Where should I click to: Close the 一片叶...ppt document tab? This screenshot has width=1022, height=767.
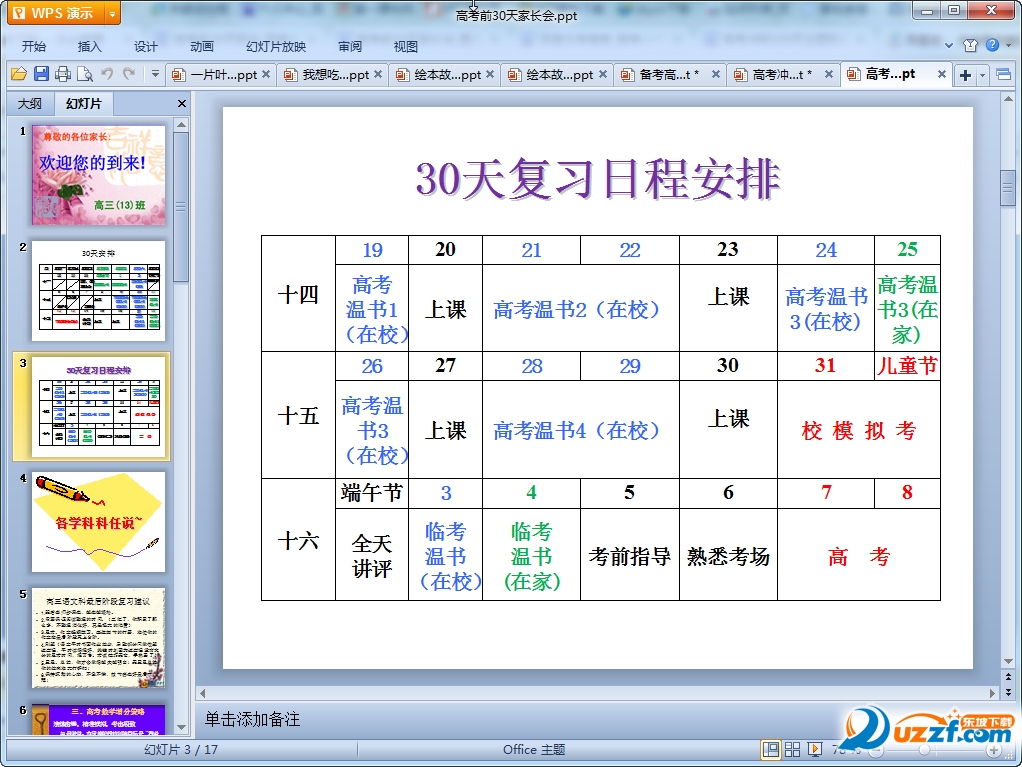tap(266, 74)
